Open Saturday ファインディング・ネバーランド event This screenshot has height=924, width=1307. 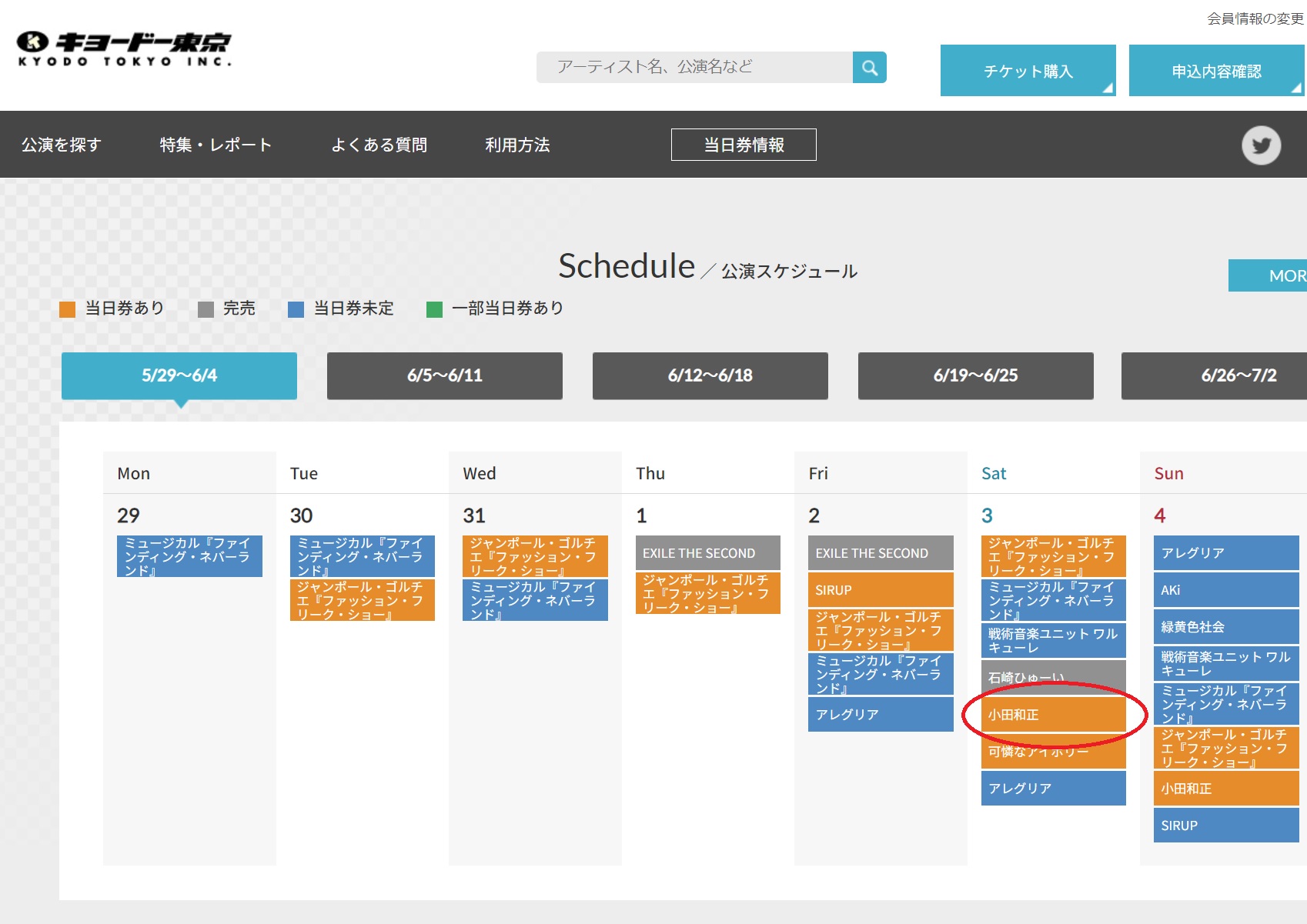tap(1054, 600)
